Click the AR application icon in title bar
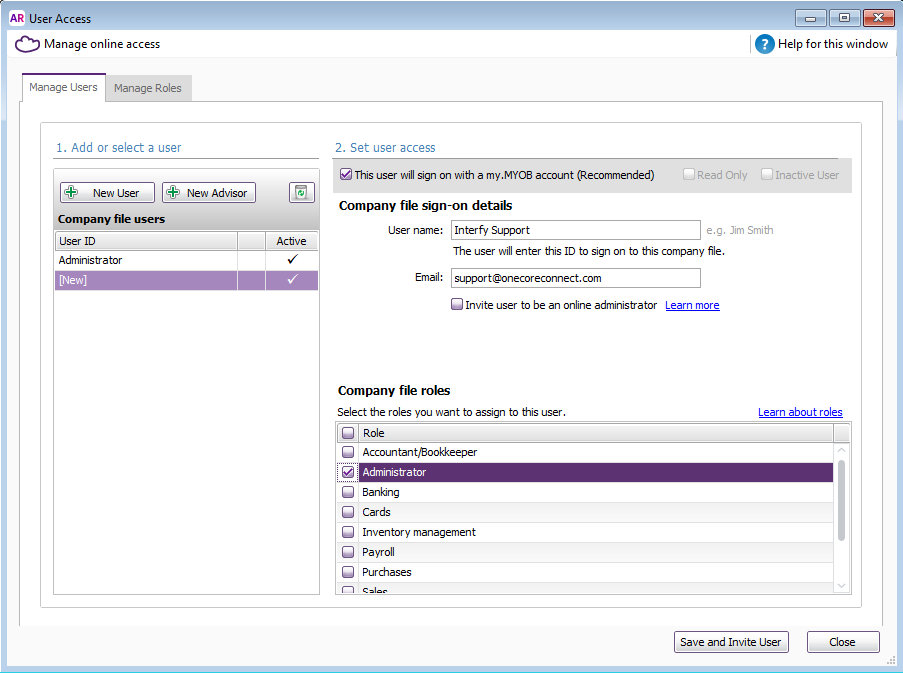Viewport: 903px width, 673px height. [x=16, y=17]
